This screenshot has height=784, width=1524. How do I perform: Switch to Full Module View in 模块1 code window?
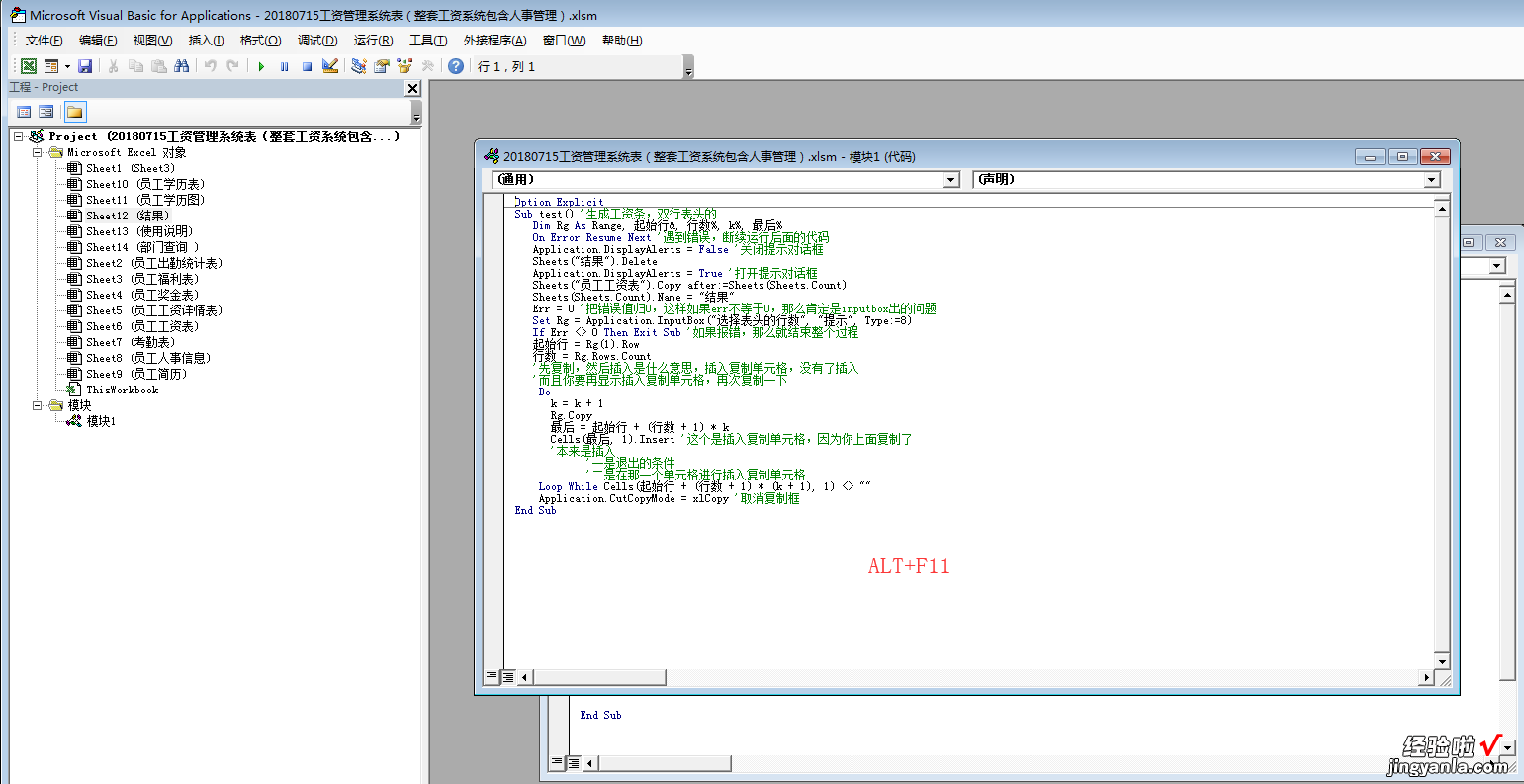click(507, 677)
